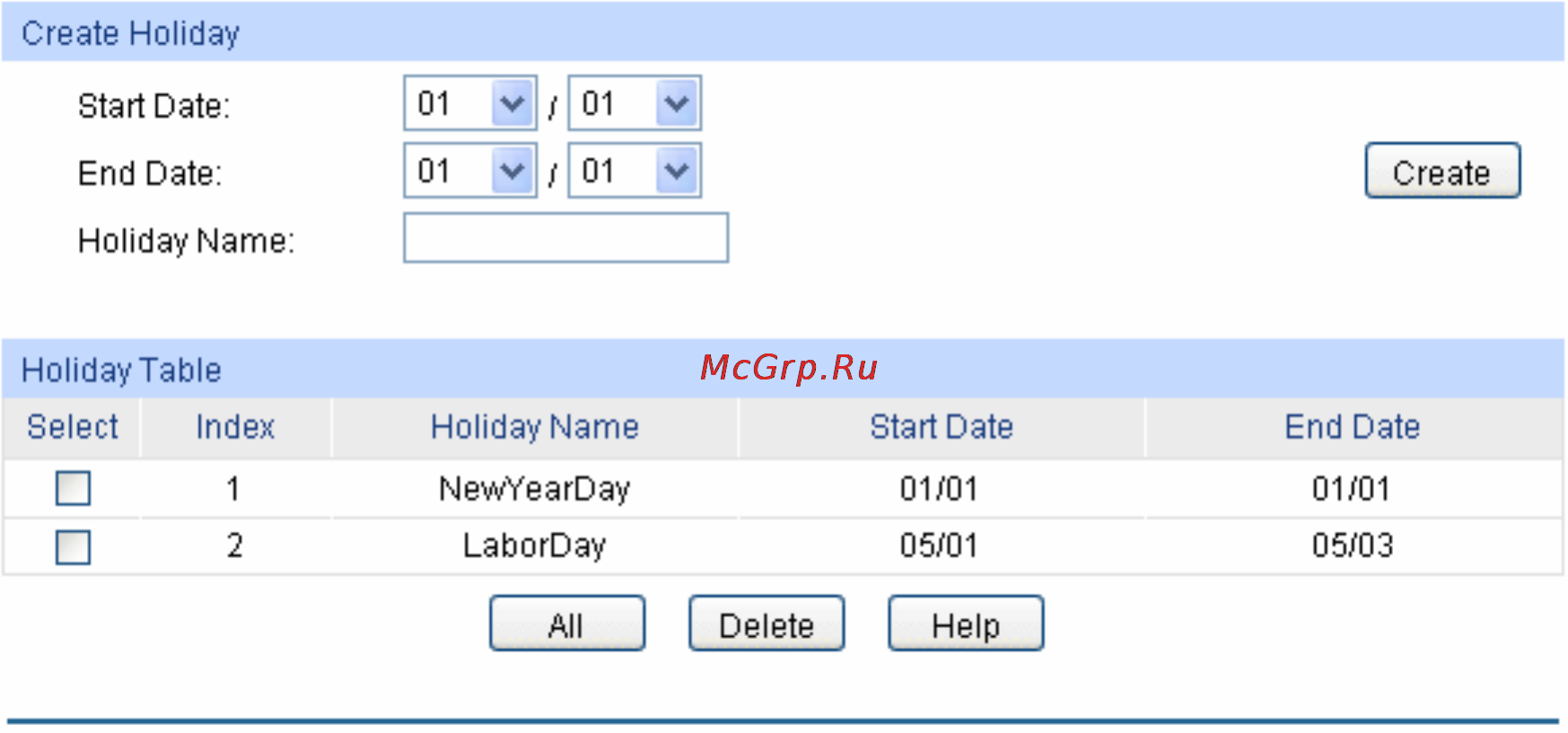
Task: Tick the checkbox for LaborDay row
Action: (73, 546)
